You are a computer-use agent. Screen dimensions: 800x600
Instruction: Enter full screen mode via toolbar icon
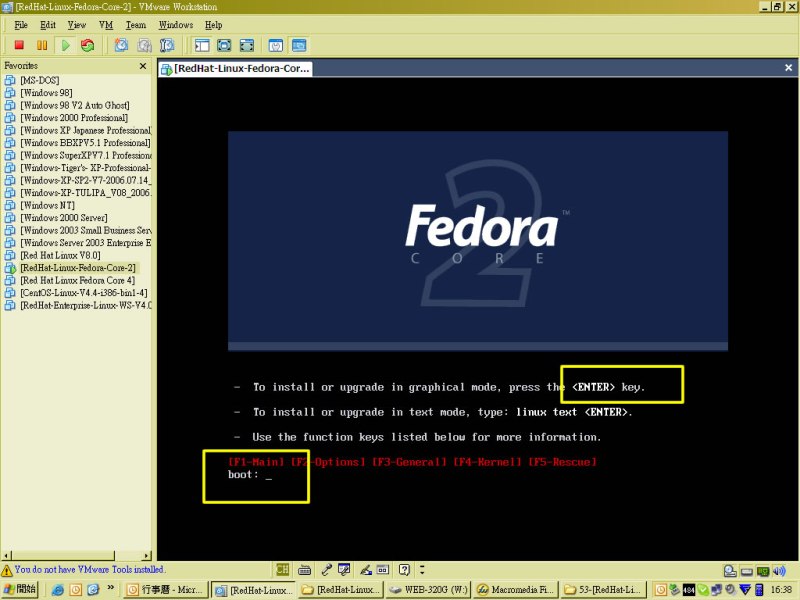pyautogui.click(x=246, y=45)
